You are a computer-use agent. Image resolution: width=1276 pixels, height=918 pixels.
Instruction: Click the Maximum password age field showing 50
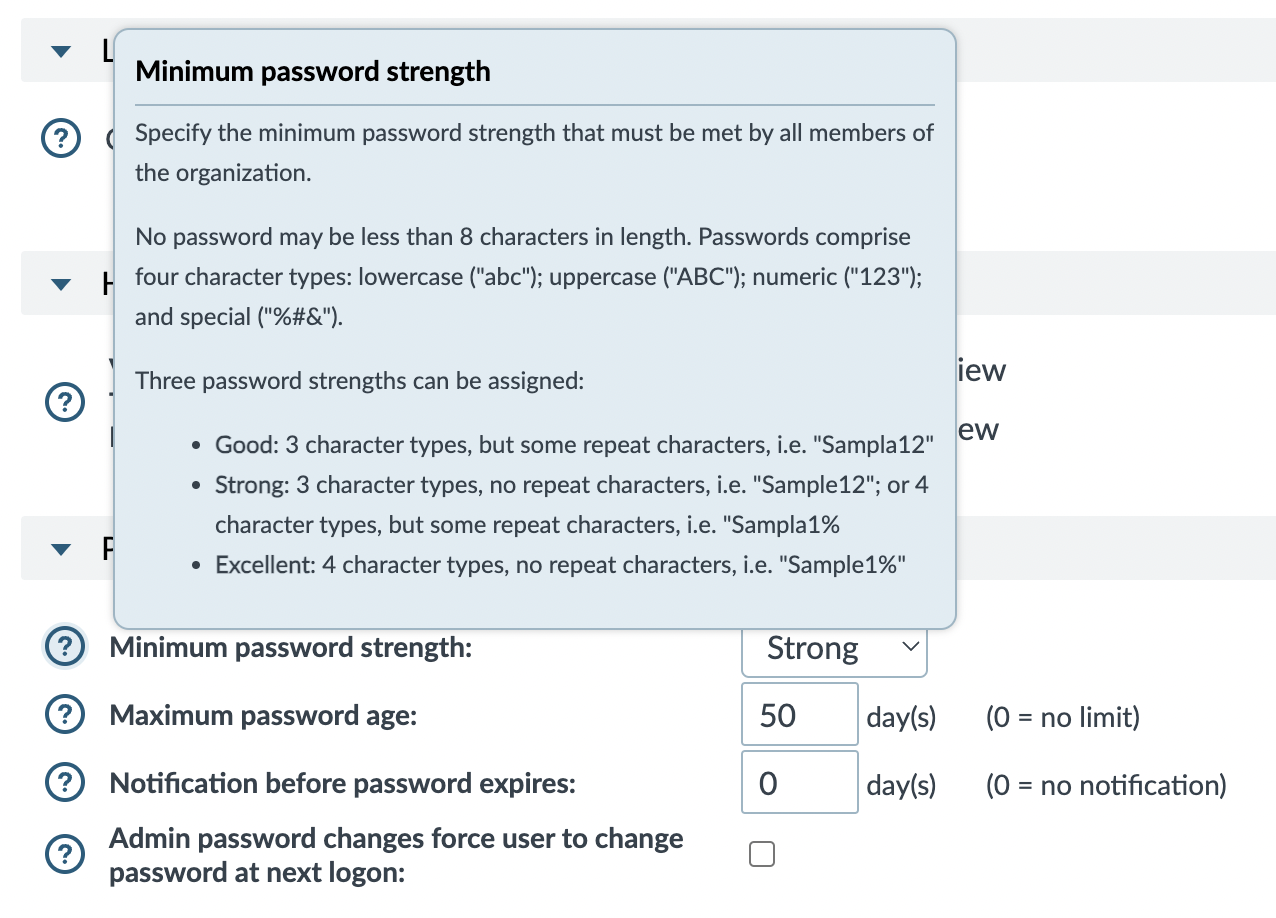pyautogui.click(x=799, y=714)
